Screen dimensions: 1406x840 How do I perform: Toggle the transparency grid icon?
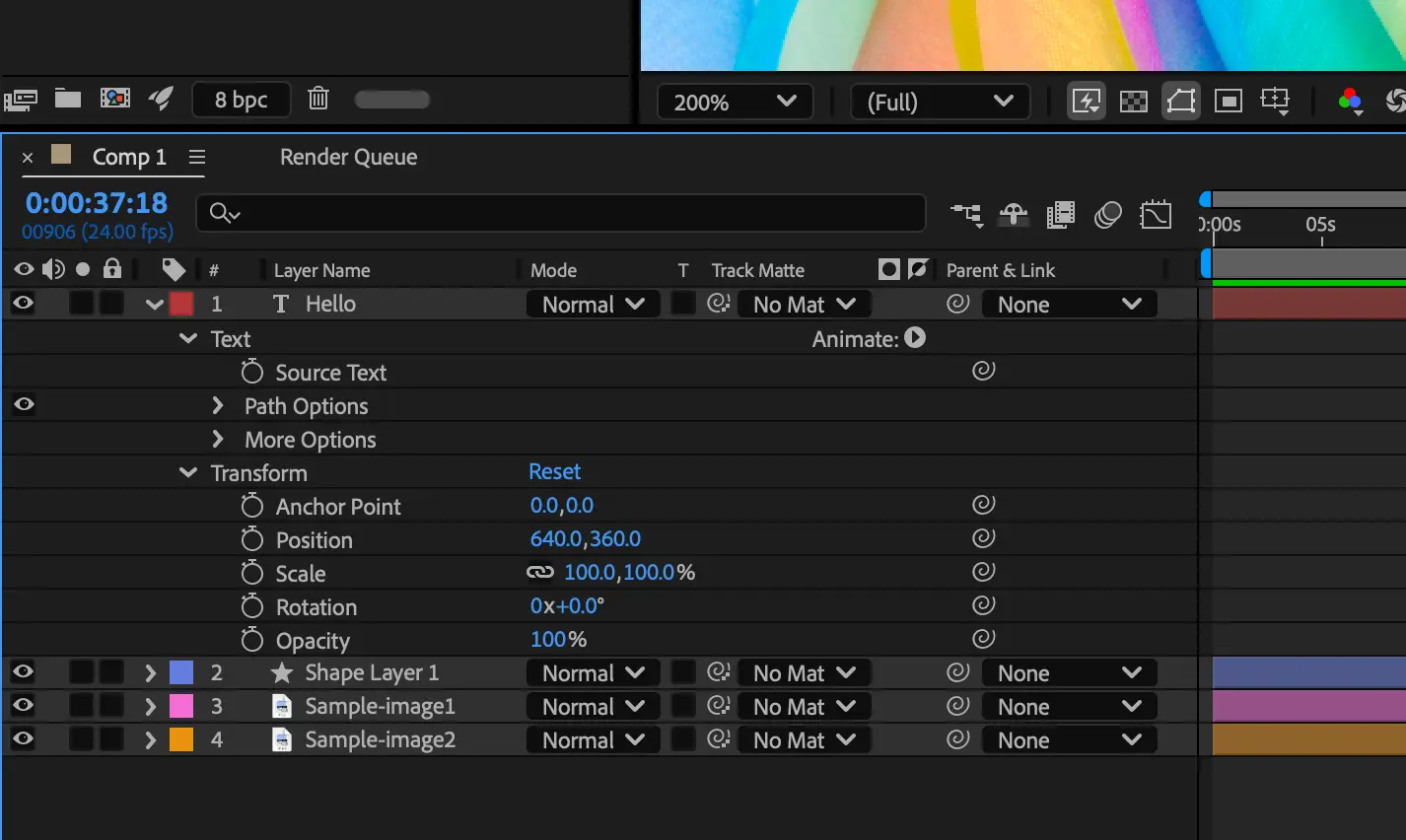tap(1134, 102)
